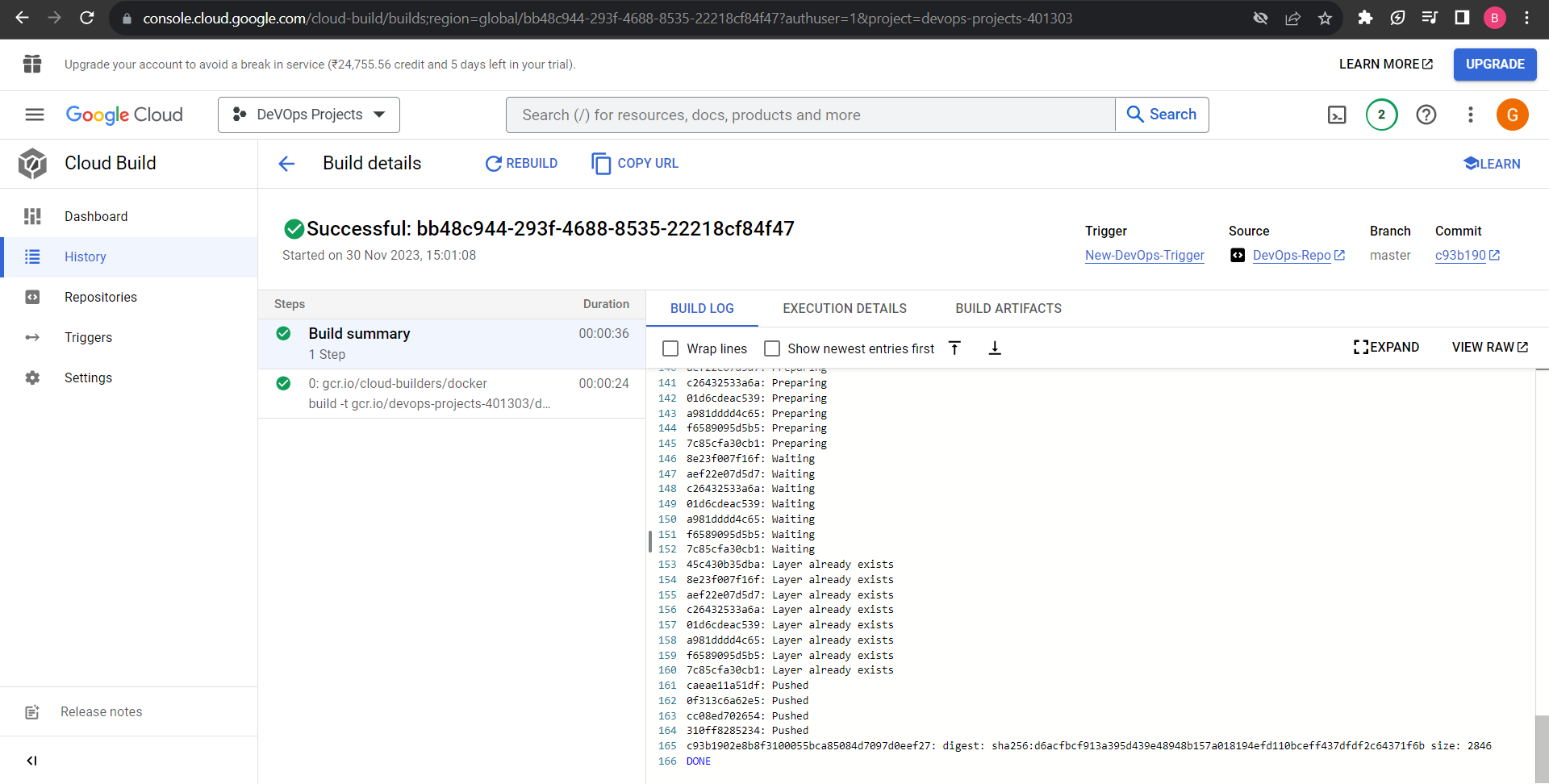Open Google account avatar G

click(1512, 115)
